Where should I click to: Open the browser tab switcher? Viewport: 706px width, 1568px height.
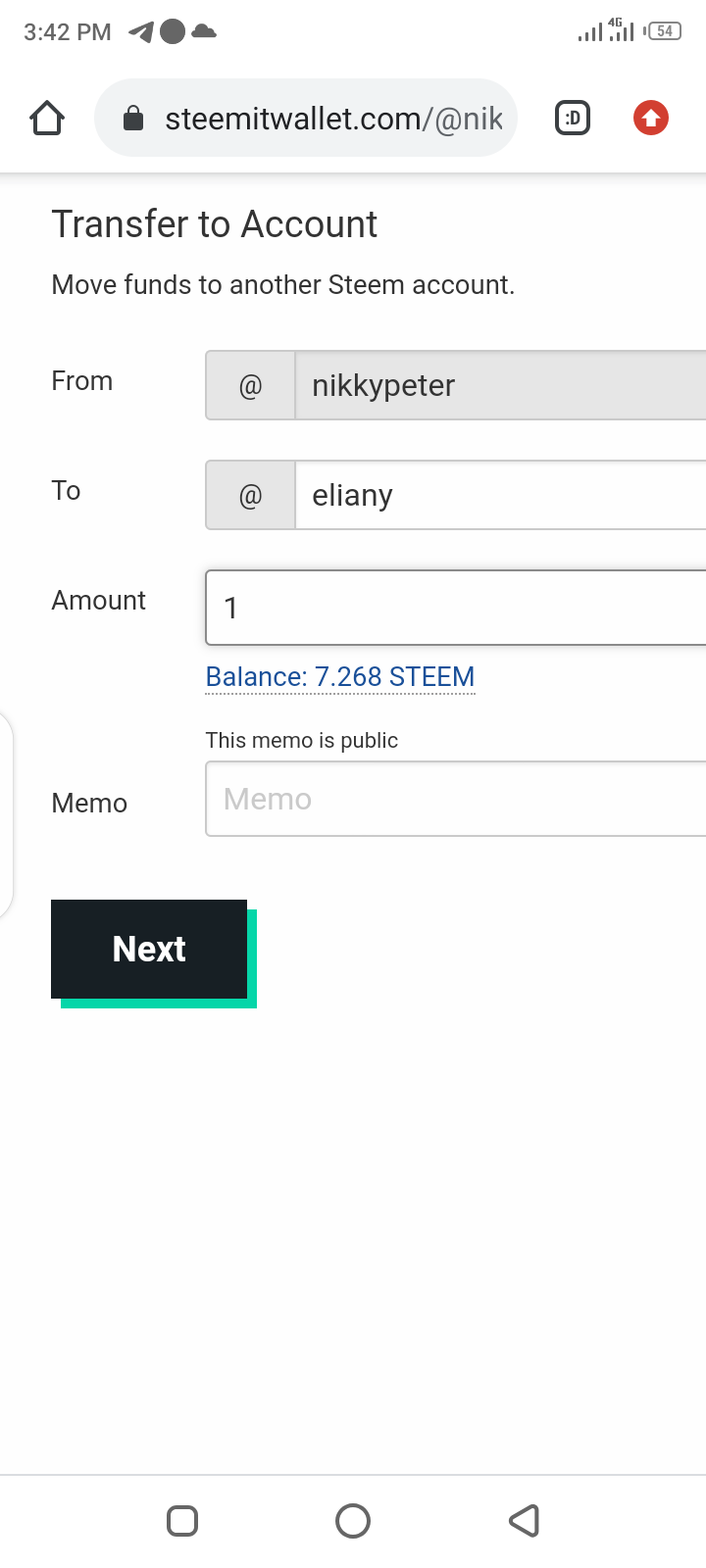click(573, 119)
